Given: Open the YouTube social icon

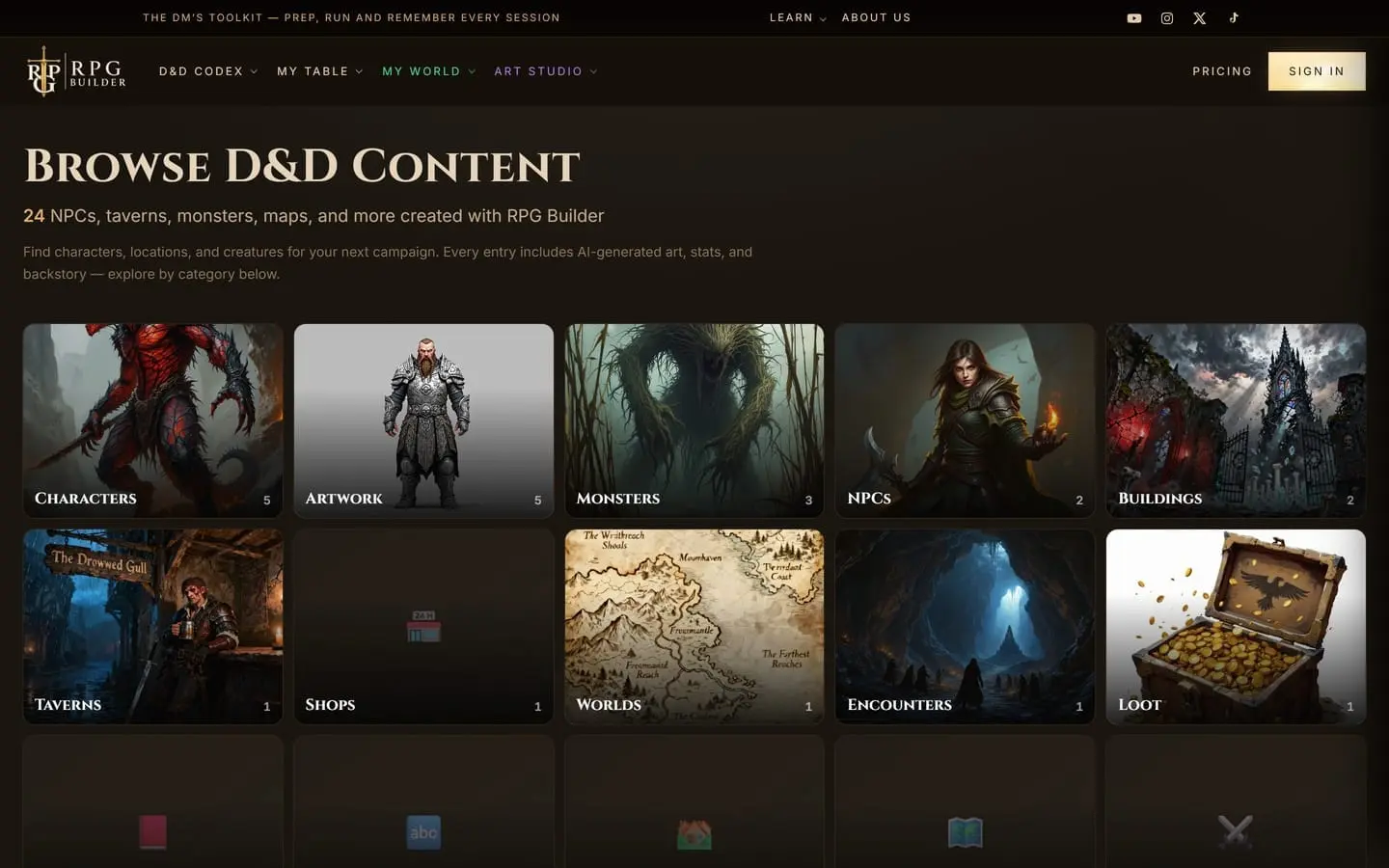Looking at the screenshot, I should tap(1134, 18).
